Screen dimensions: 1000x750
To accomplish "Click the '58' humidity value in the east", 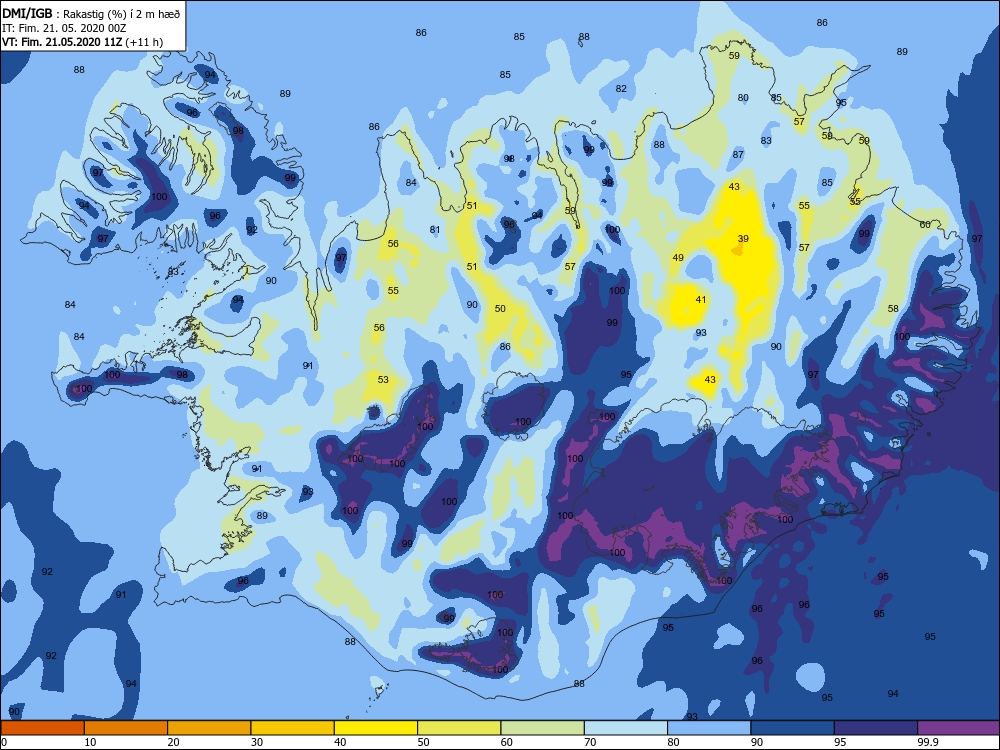I will tap(893, 308).
